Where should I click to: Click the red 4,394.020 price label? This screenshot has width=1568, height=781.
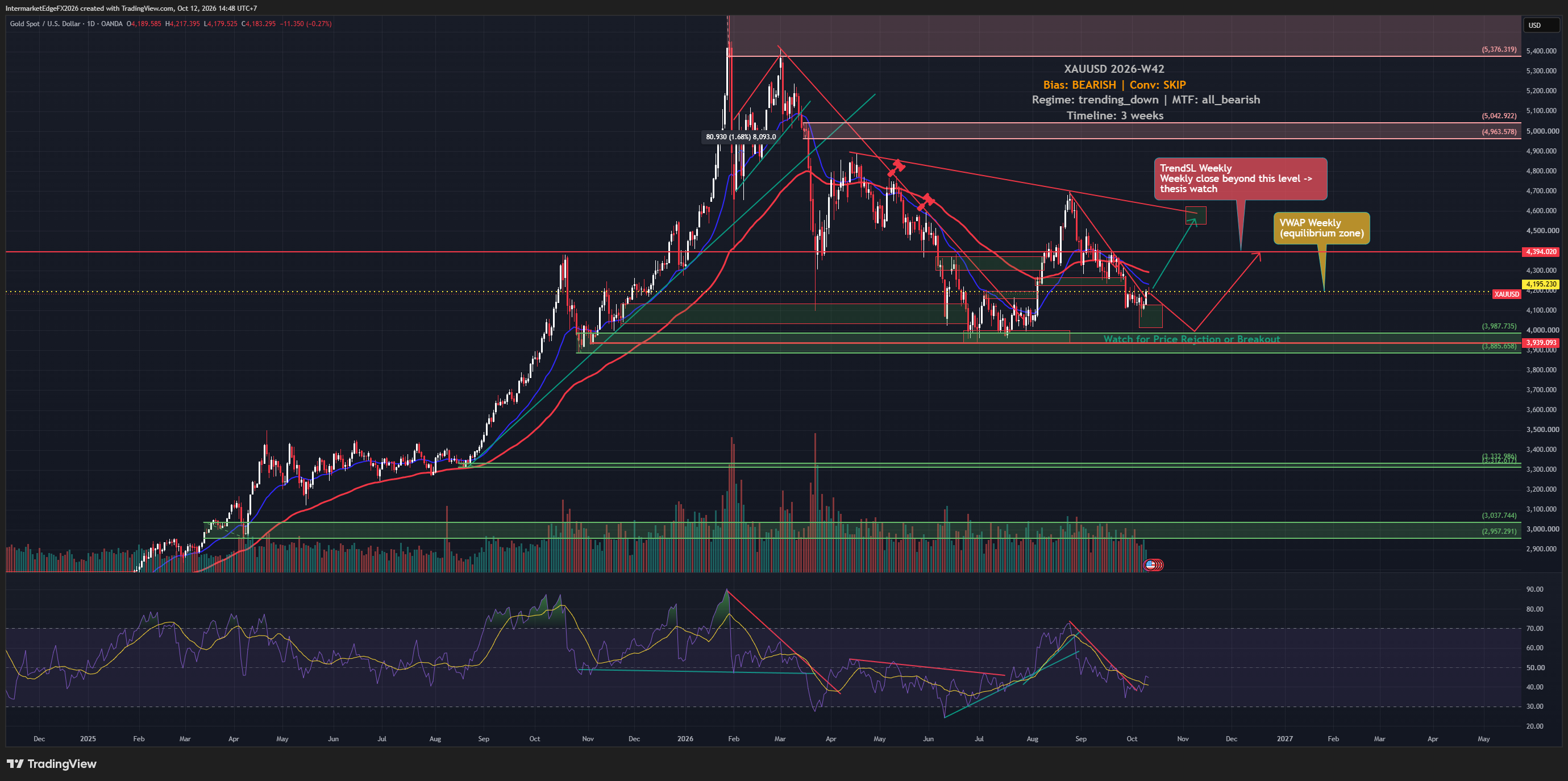[1541, 251]
